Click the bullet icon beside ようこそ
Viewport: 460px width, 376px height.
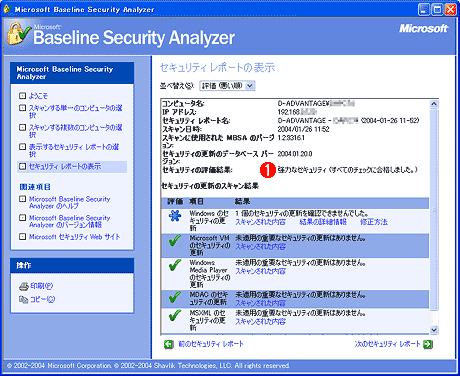click(22, 96)
